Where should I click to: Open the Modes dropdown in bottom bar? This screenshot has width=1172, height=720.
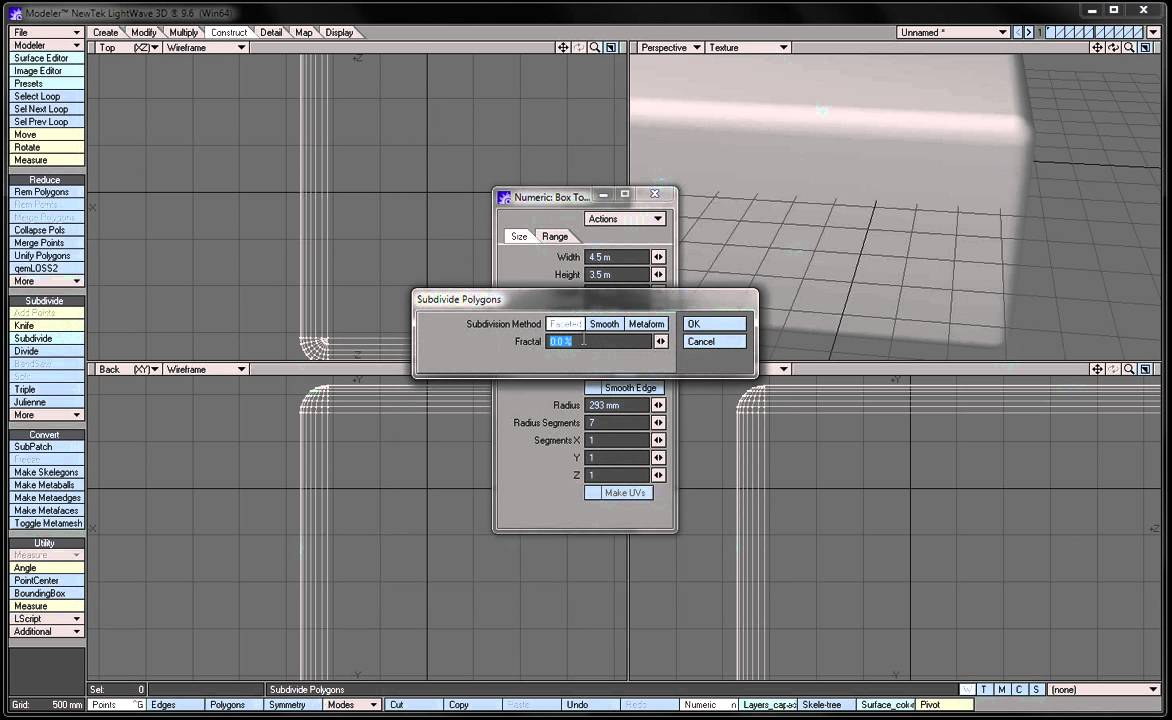(352, 704)
